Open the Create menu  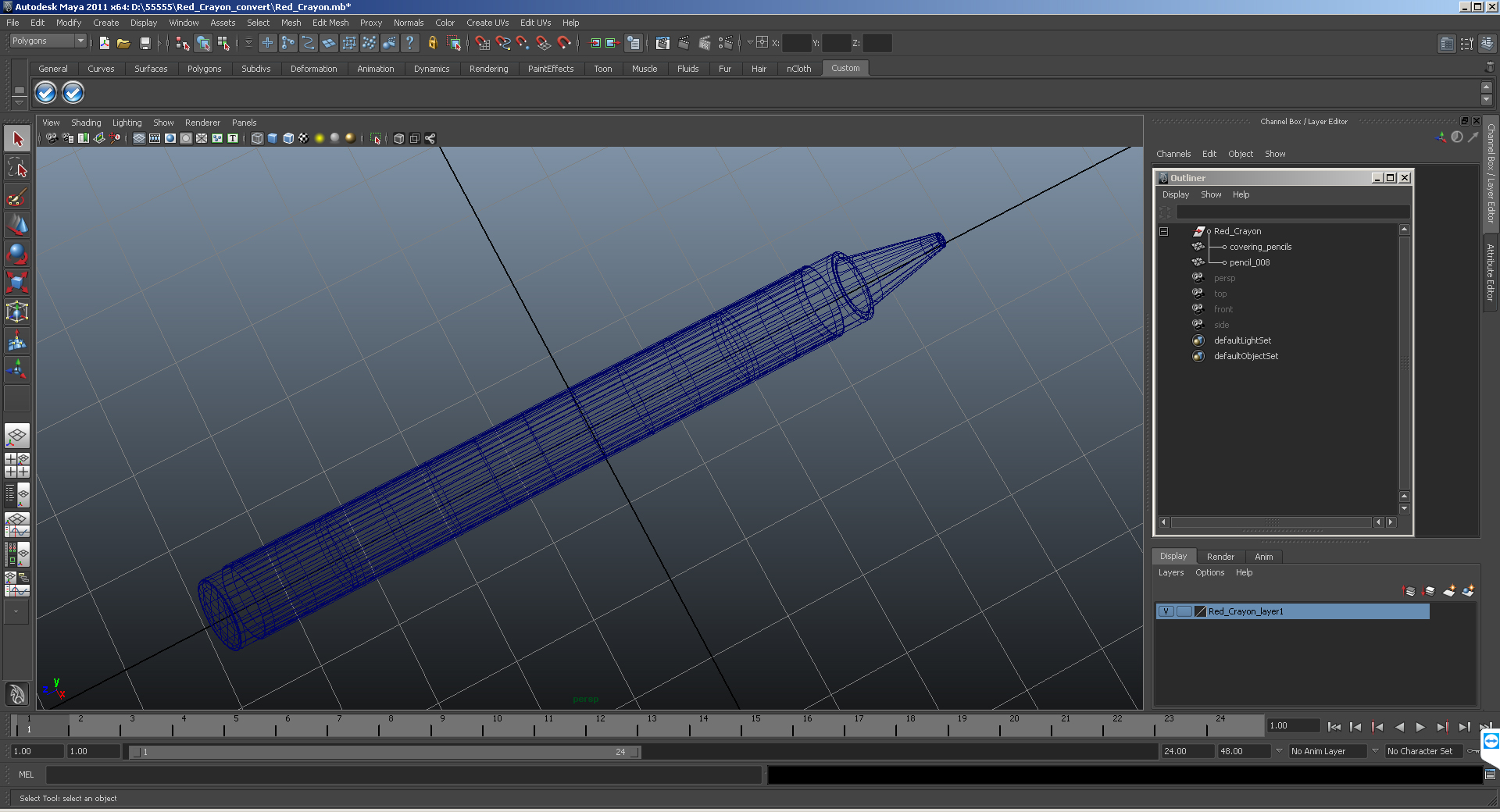(106, 23)
